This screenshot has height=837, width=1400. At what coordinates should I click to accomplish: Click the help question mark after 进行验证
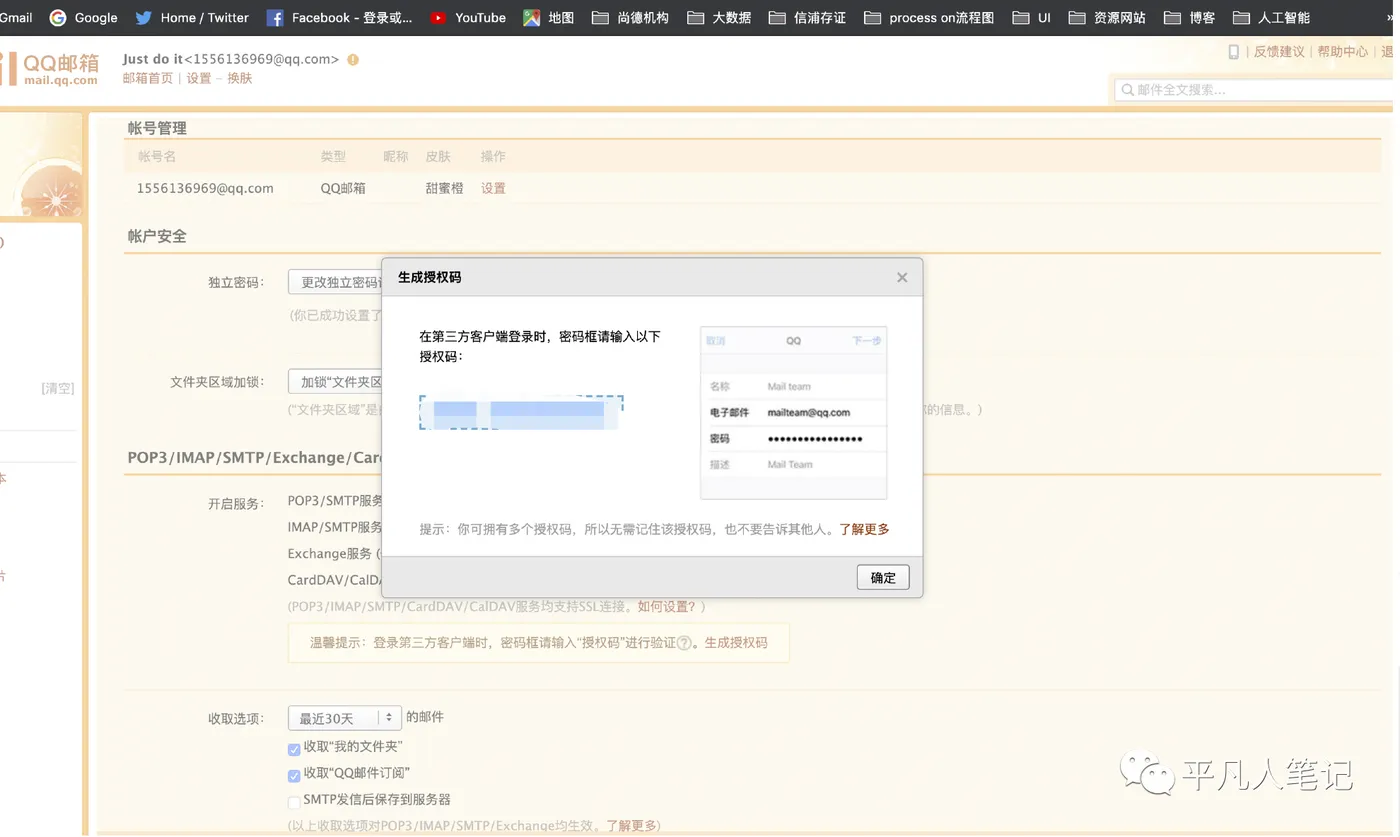click(685, 643)
